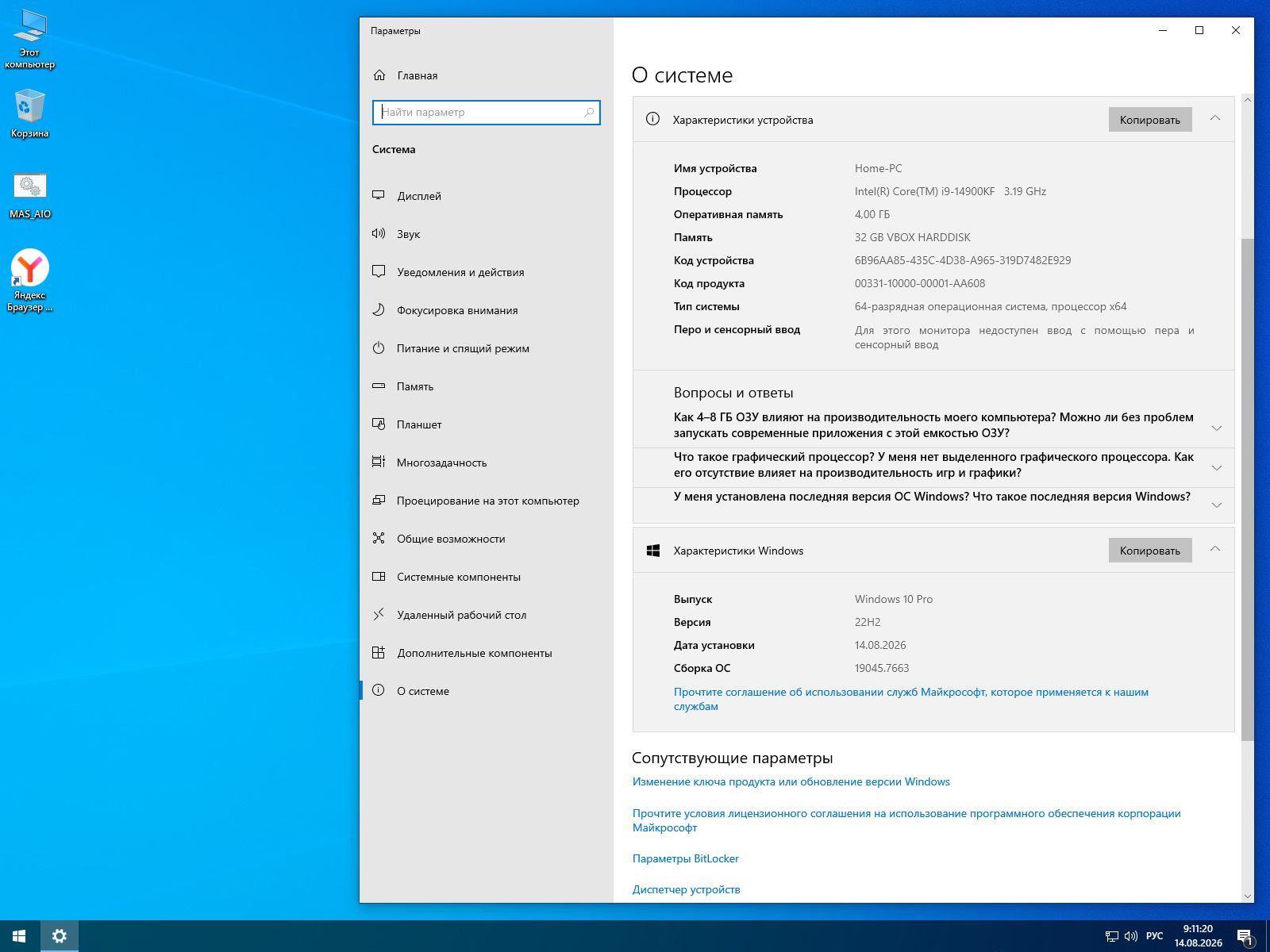Screen dimensions: 1270x952
Task: Click the version value 22H2
Action: pos(868,622)
